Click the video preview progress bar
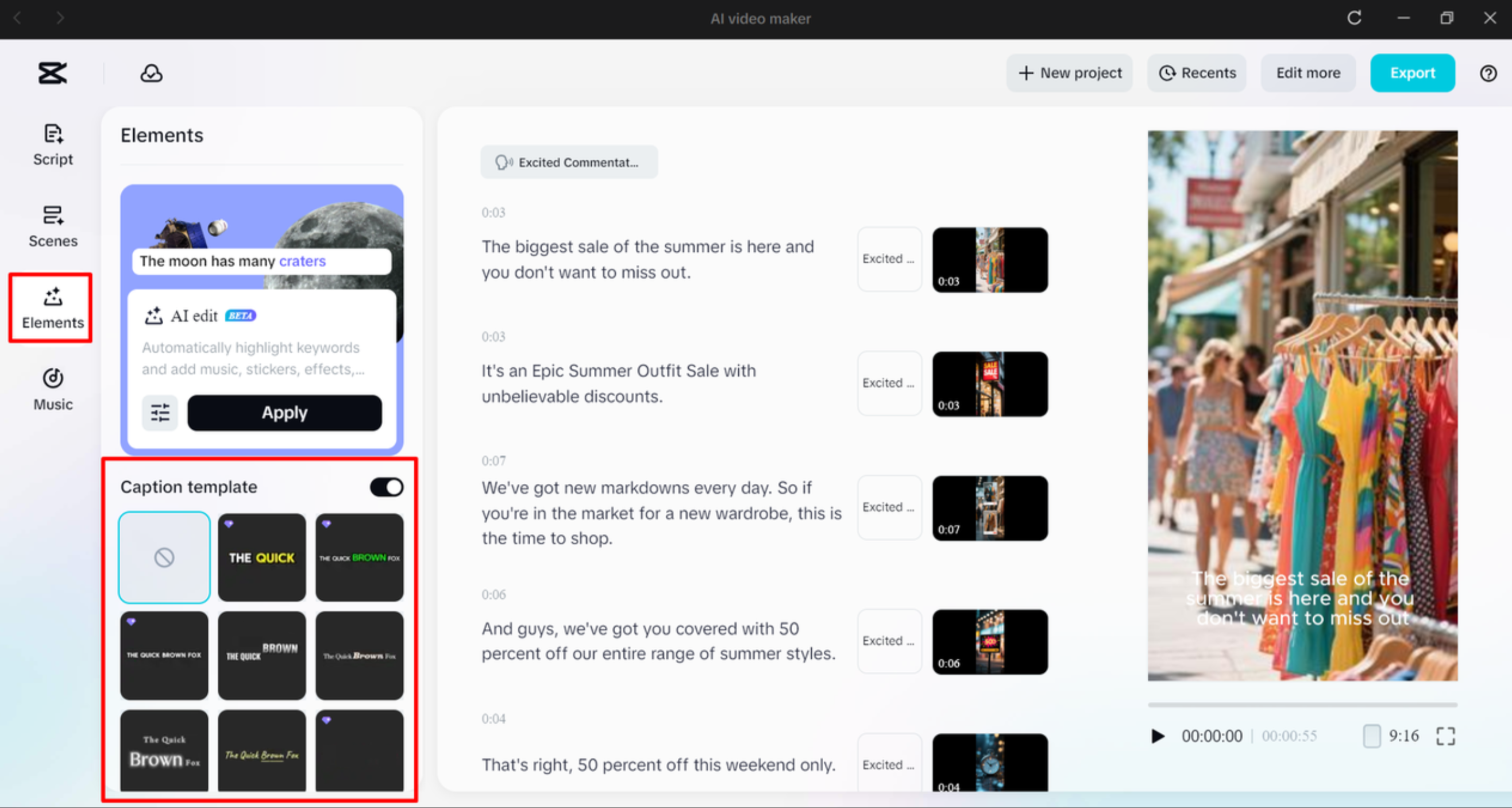The width and height of the screenshot is (1512, 808). pos(1302,704)
